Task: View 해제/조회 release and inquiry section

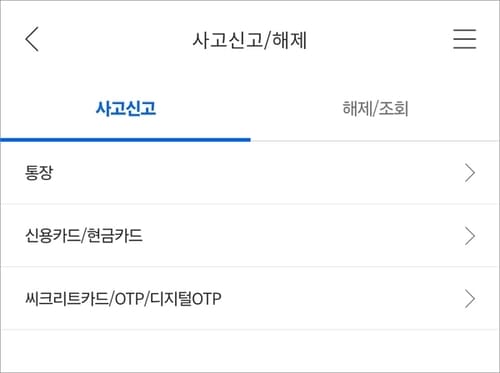Action: (375, 109)
